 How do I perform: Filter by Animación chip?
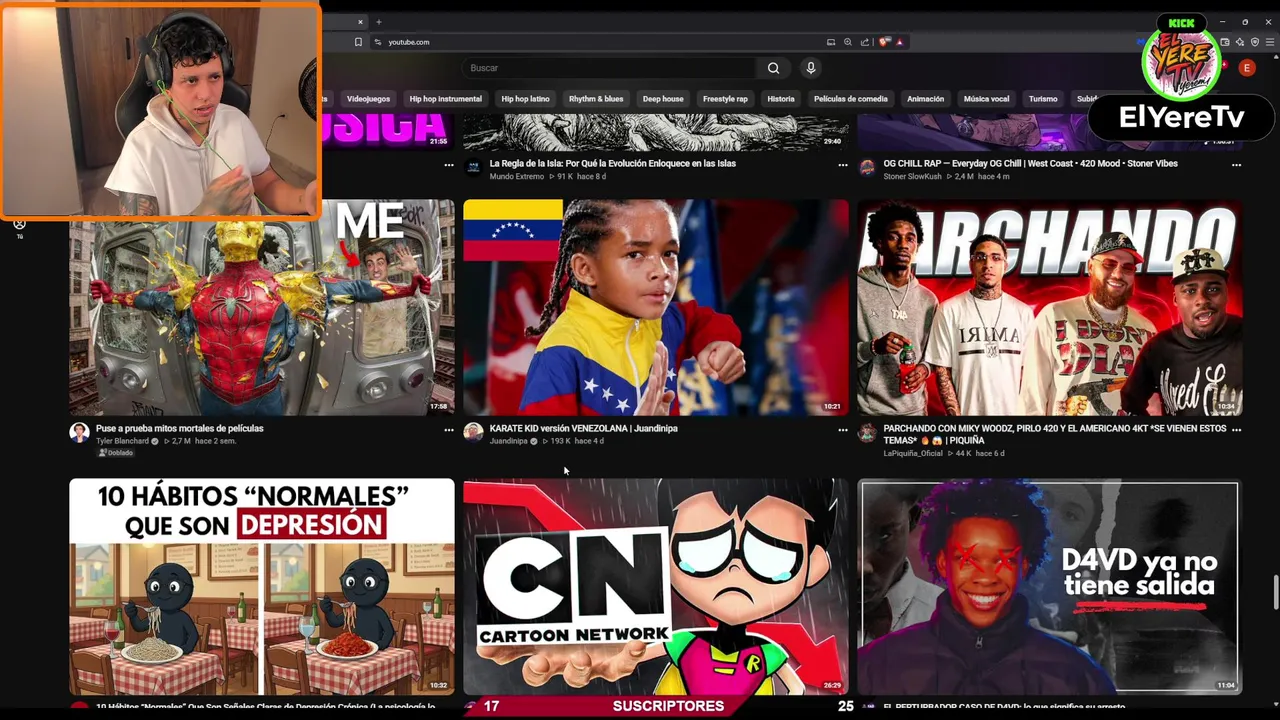click(925, 99)
